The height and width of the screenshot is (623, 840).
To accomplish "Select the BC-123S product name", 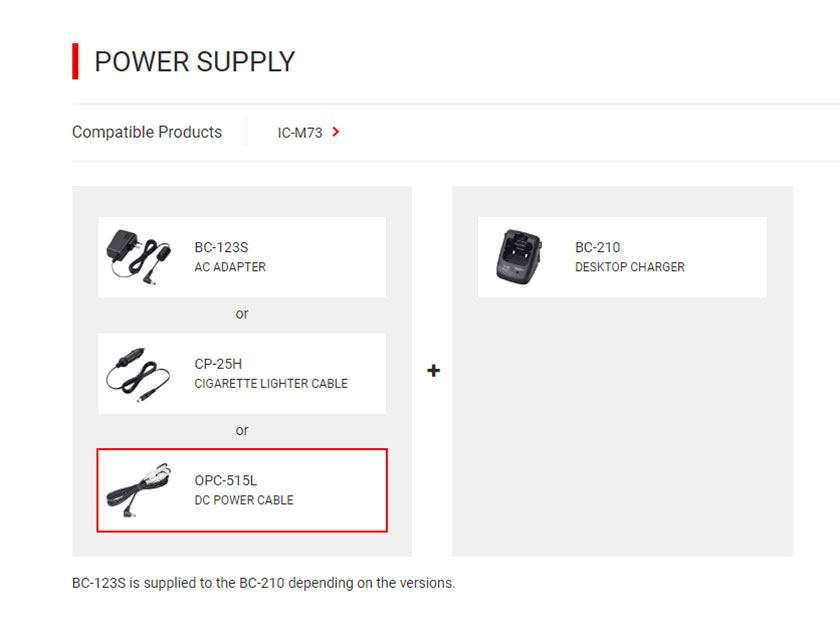I will [221, 247].
